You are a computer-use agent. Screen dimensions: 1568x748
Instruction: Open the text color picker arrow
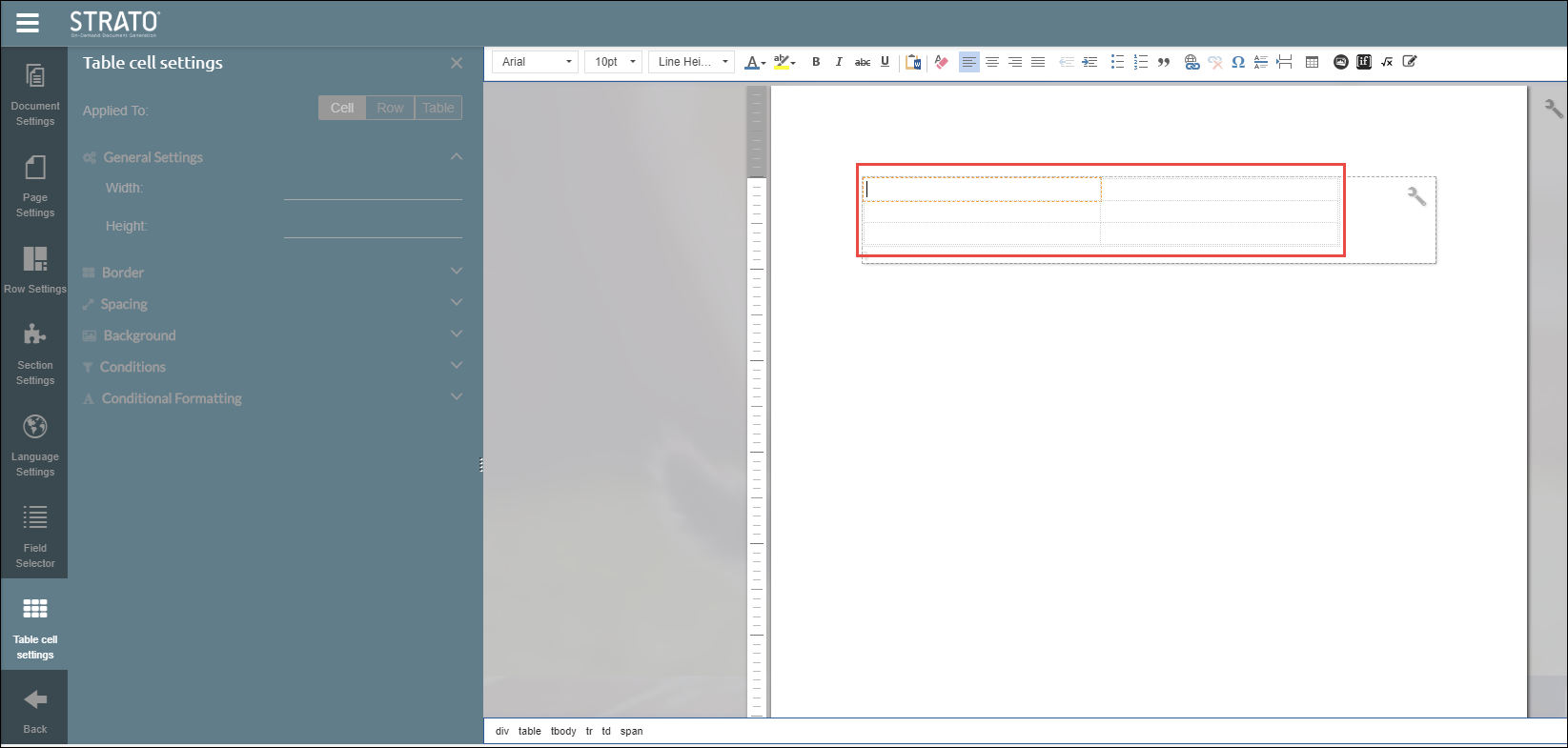(x=764, y=63)
